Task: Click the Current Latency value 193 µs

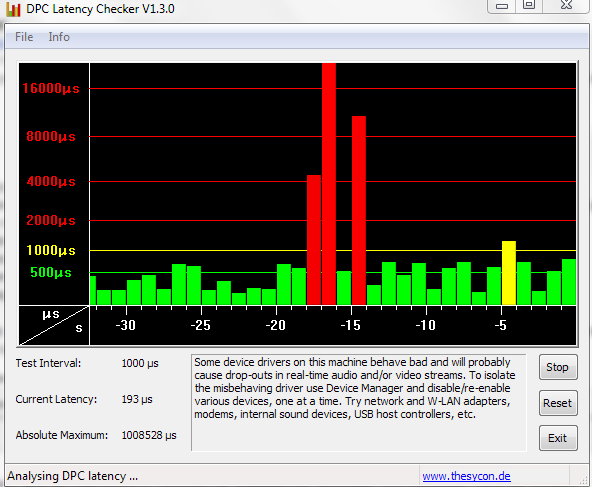Action: (x=137, y=399)
